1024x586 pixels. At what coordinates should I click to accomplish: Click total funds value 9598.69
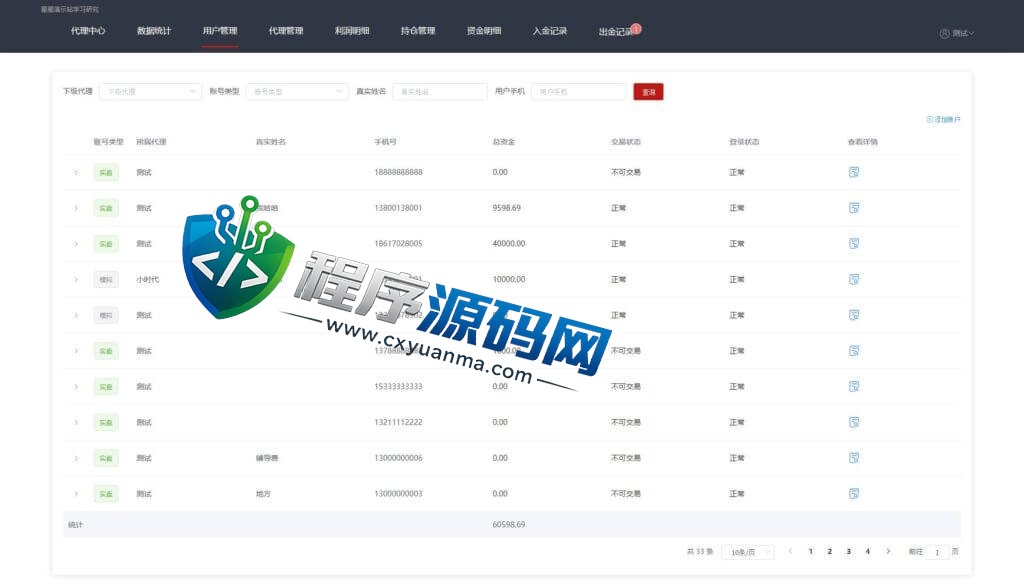point(507,208)
